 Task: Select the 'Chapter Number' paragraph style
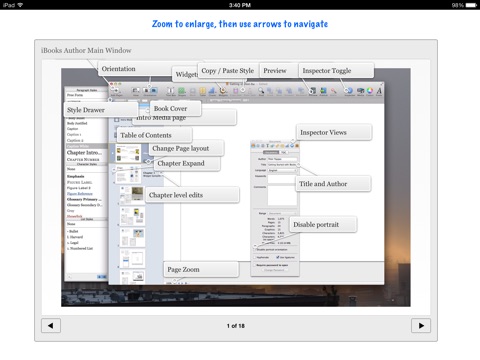point(83,159)
